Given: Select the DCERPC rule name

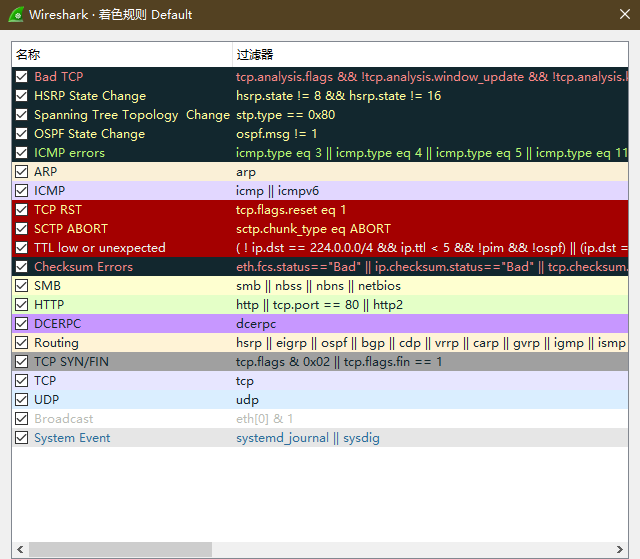Looking at the screenshot, I should [58, 324].
